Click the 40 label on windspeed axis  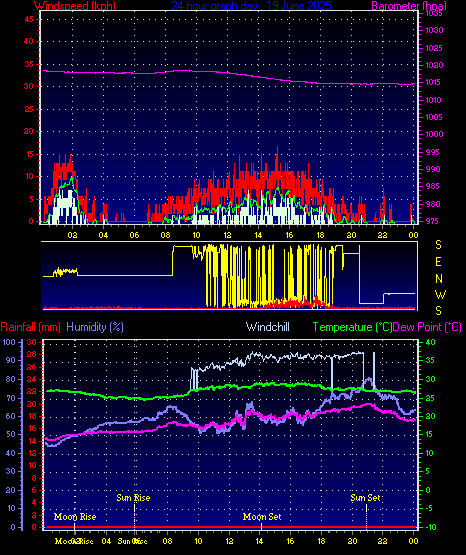pyautogui.click(x=29, y=41)
